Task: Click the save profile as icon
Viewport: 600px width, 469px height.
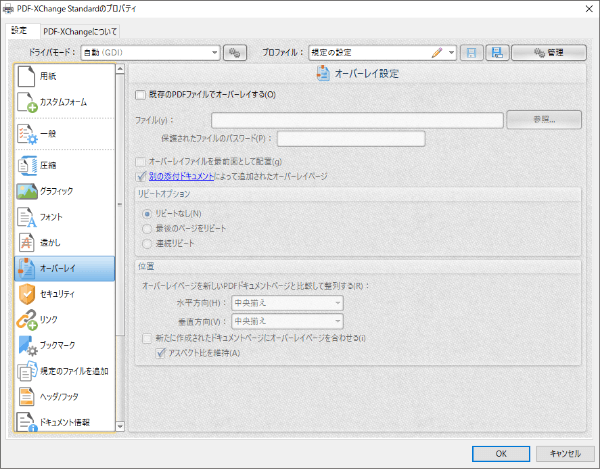Action: [x=497, y=53]
